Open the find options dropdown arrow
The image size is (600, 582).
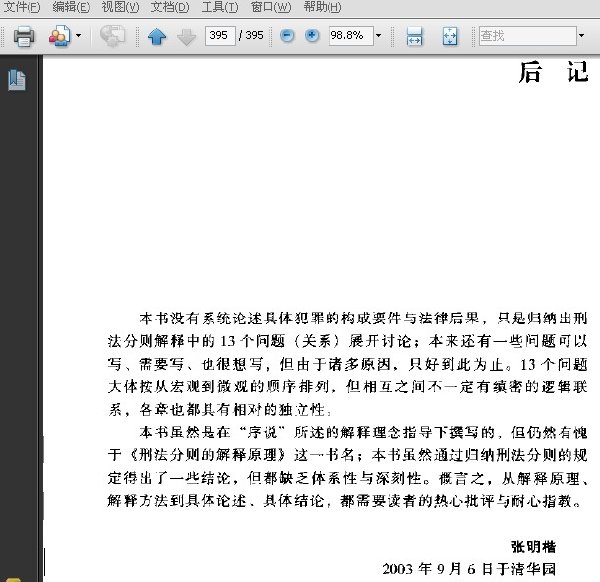581,36
